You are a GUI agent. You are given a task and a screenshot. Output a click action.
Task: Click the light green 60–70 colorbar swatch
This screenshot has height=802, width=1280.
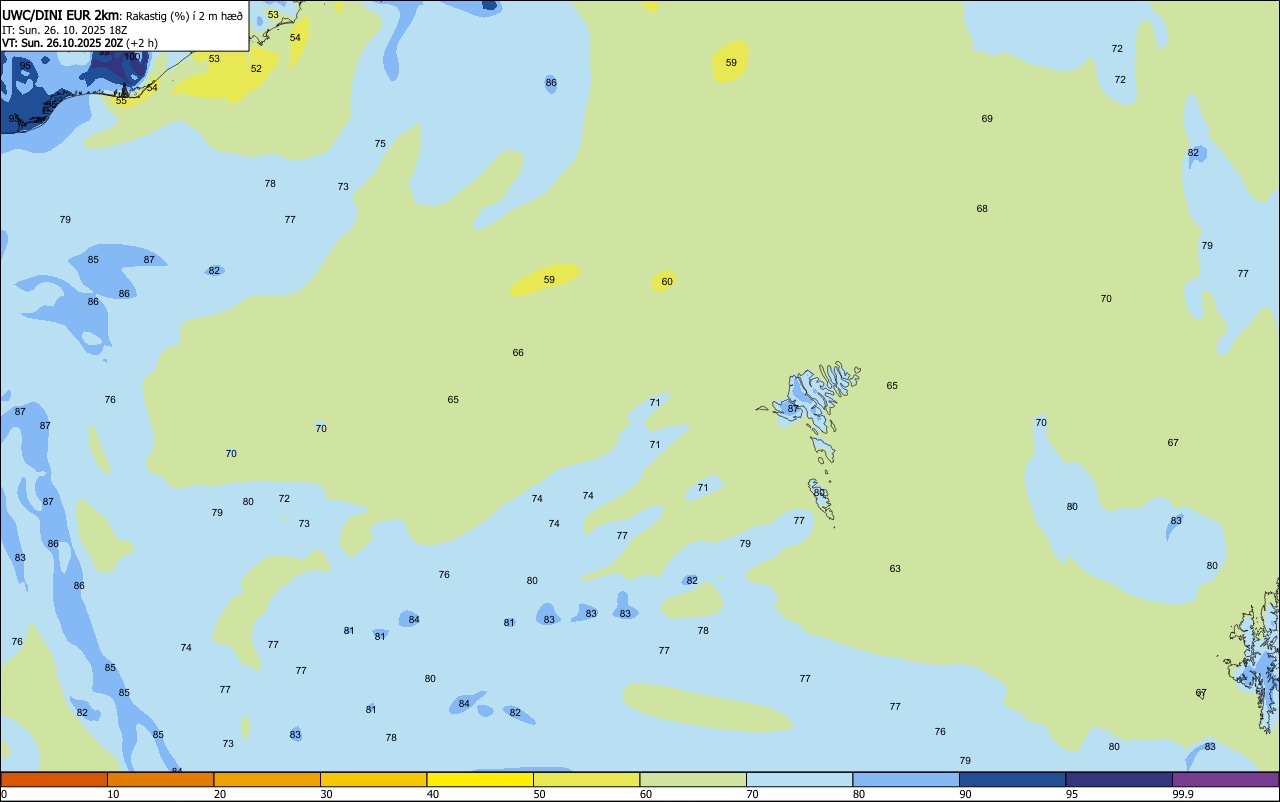click(693, 779)
